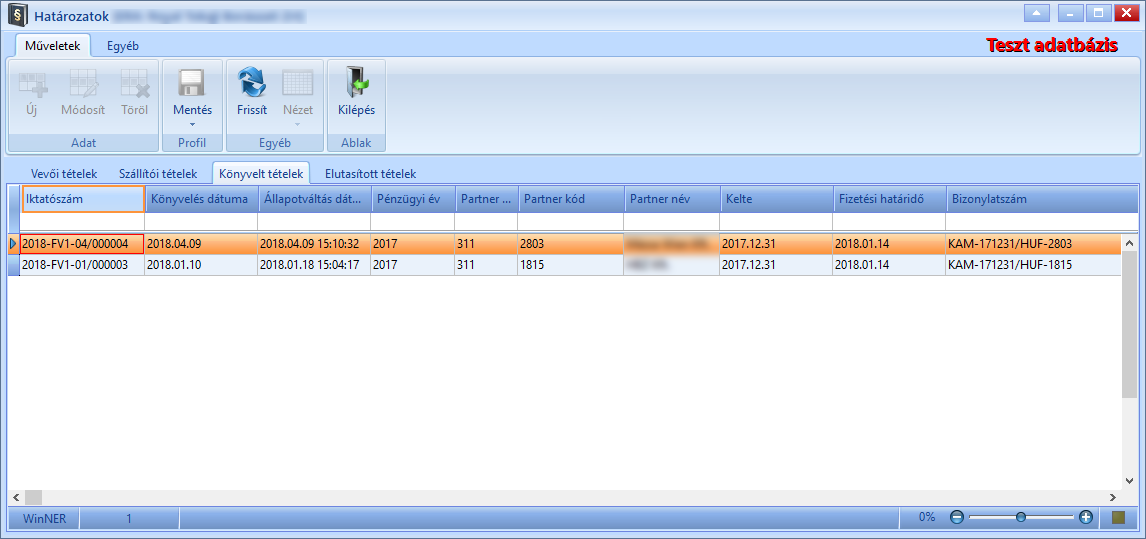
Task: Adjust the zoom slider handle
Action: click(x=1021, y=517)
